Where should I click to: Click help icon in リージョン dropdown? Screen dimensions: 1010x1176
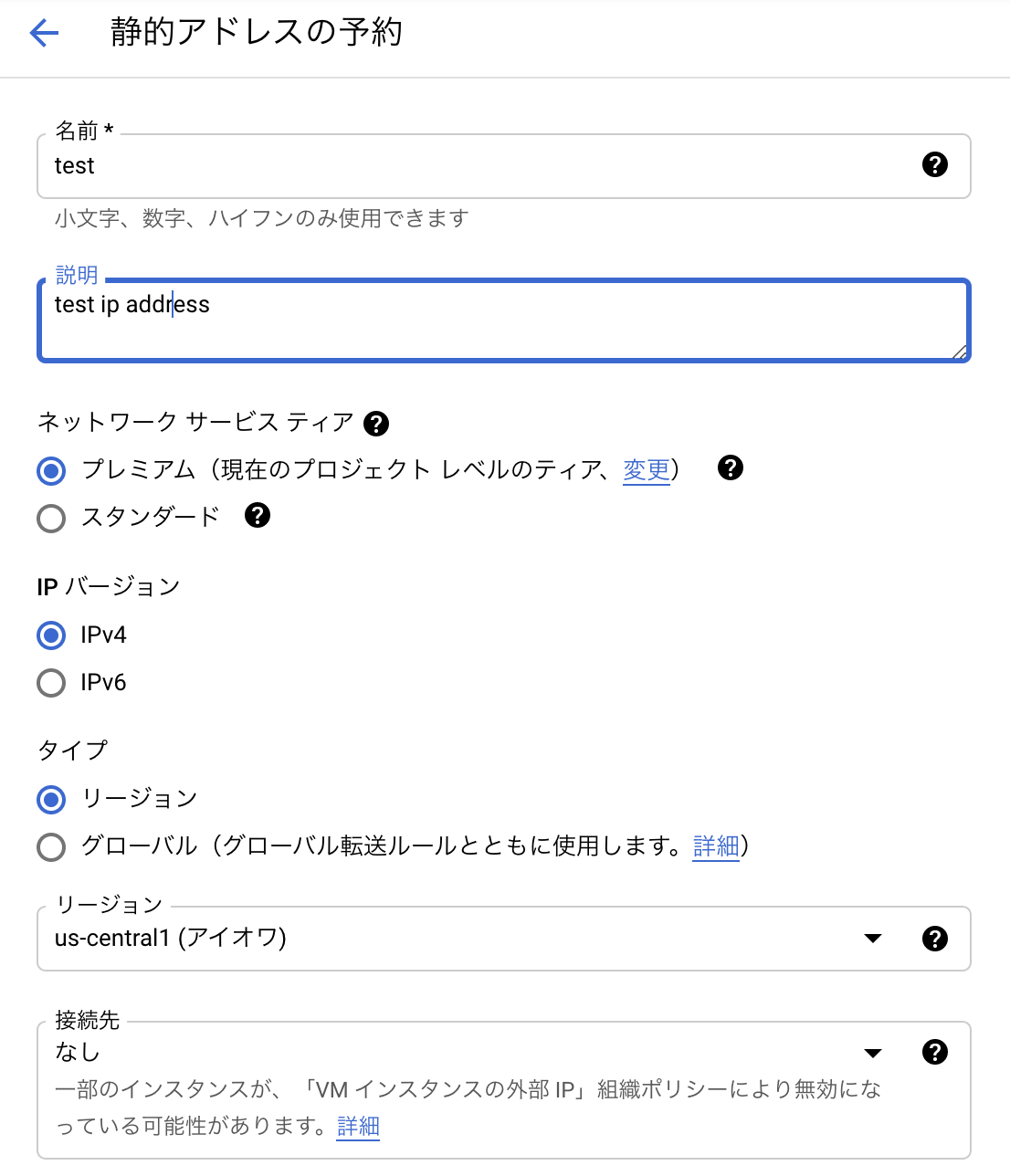pyautogui.click(x=934, y=939)
